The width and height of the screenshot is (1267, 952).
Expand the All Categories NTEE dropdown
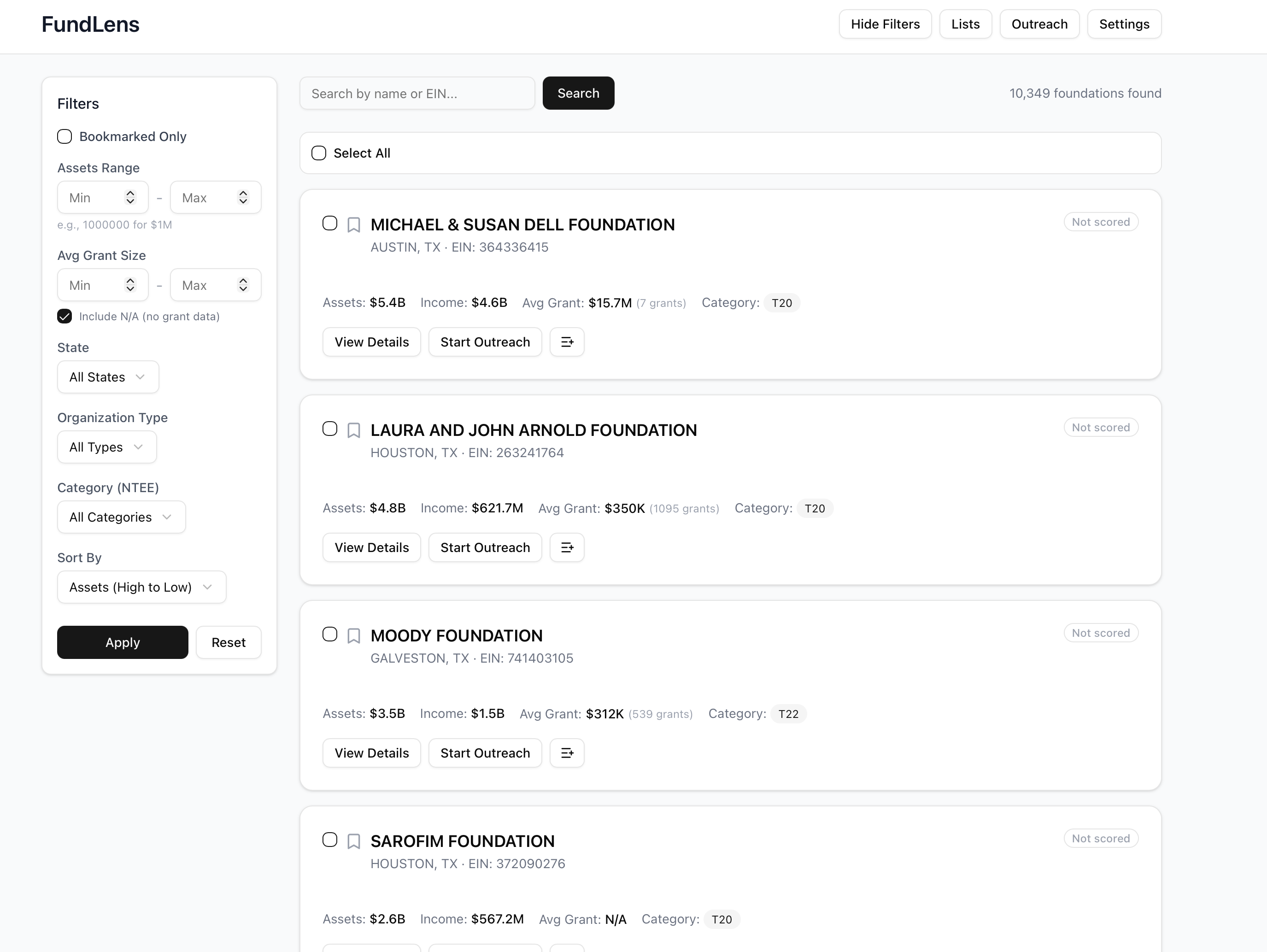(121, 517)
